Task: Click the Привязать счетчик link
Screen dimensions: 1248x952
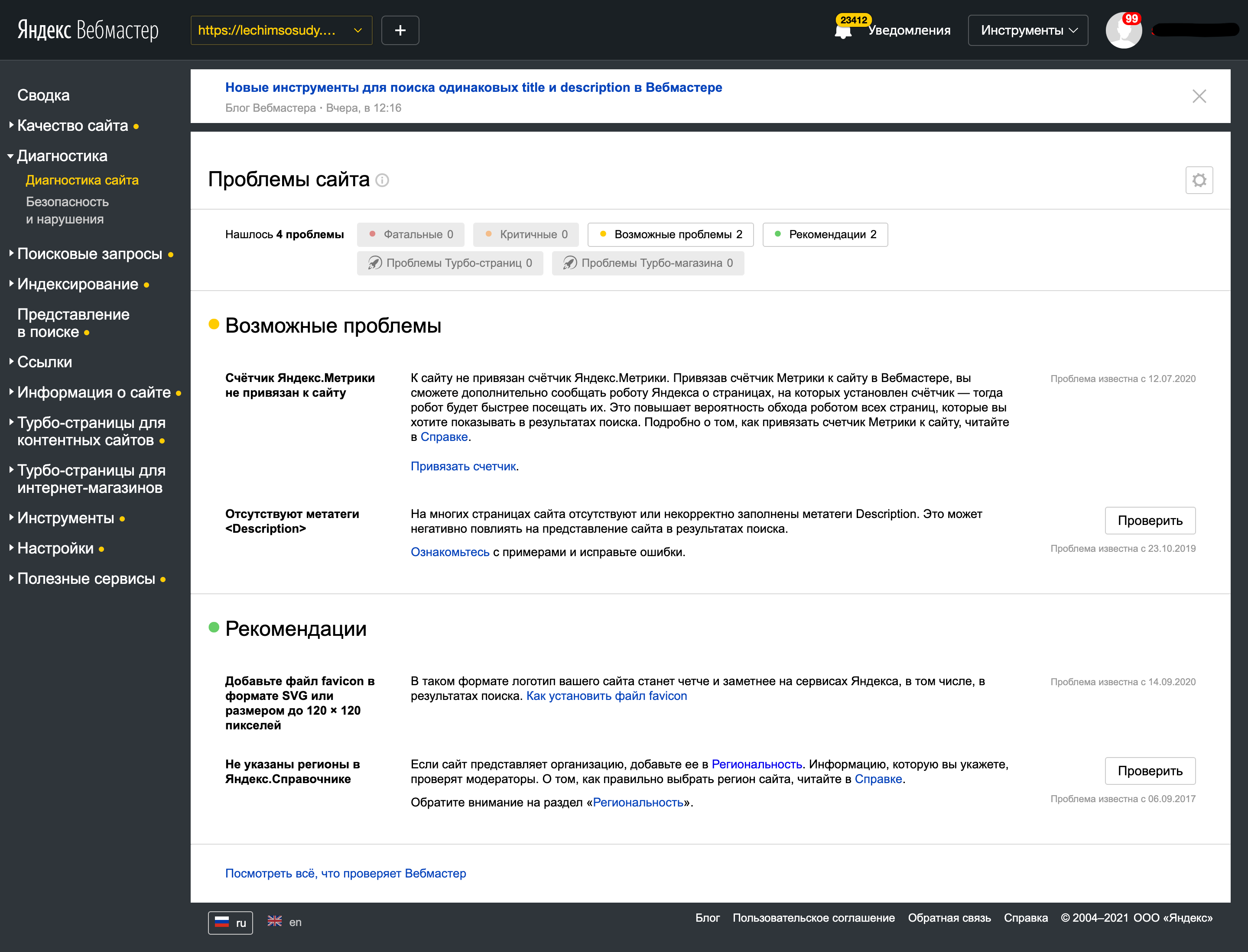Action: 463,466
